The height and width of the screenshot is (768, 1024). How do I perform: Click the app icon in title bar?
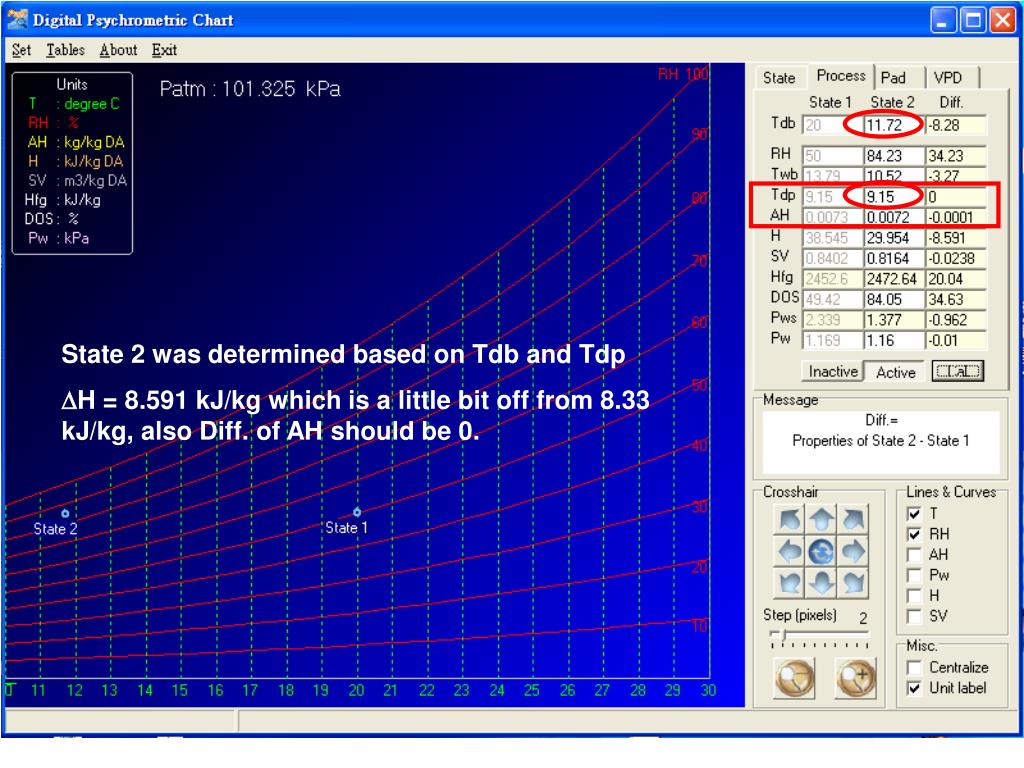coord(18,20)
